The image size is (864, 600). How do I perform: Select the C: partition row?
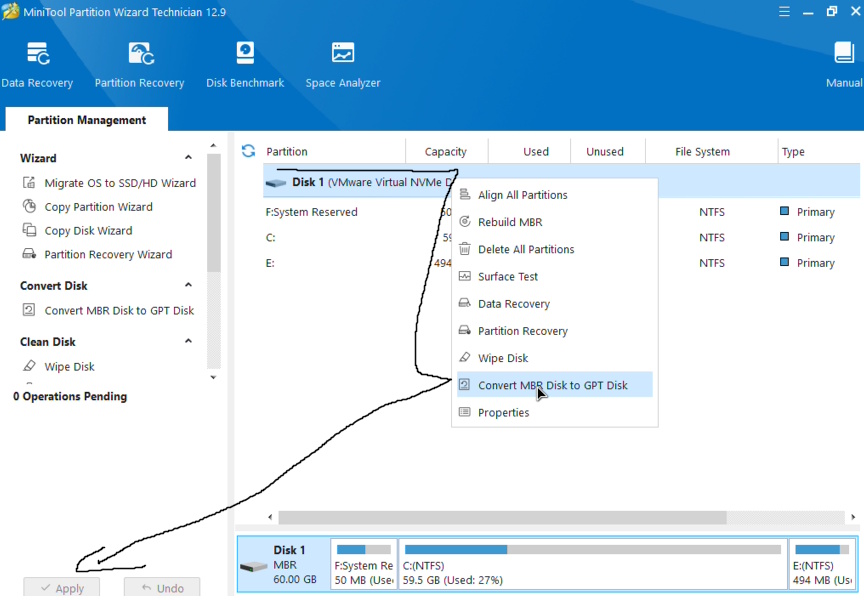(x=561, y=237)
